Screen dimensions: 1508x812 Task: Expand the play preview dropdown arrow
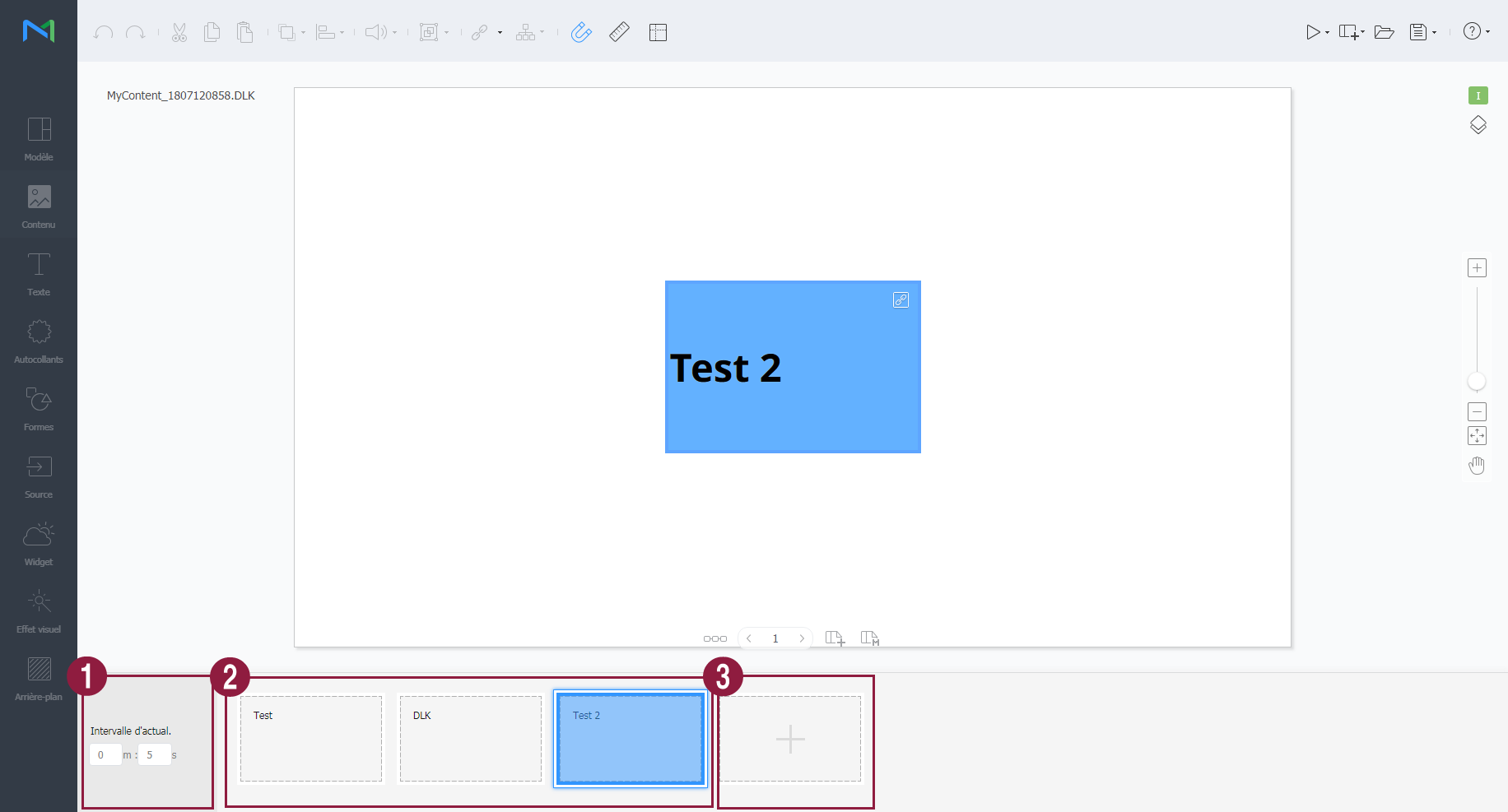[x=1327, y=33]
